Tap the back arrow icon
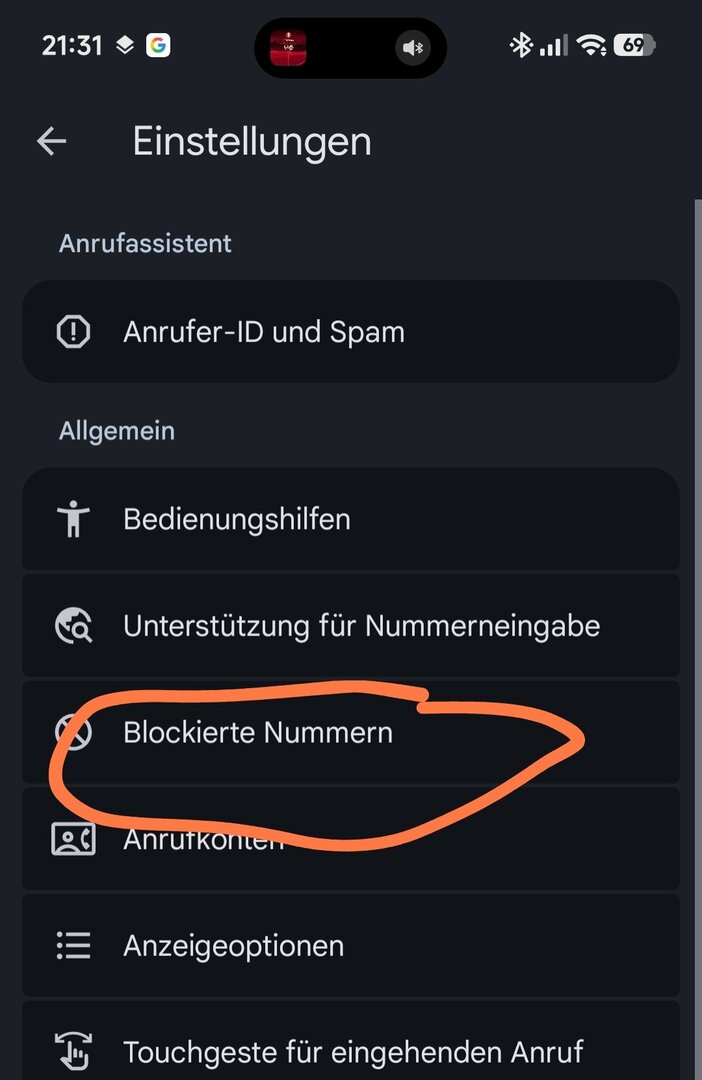 point(52,141)
